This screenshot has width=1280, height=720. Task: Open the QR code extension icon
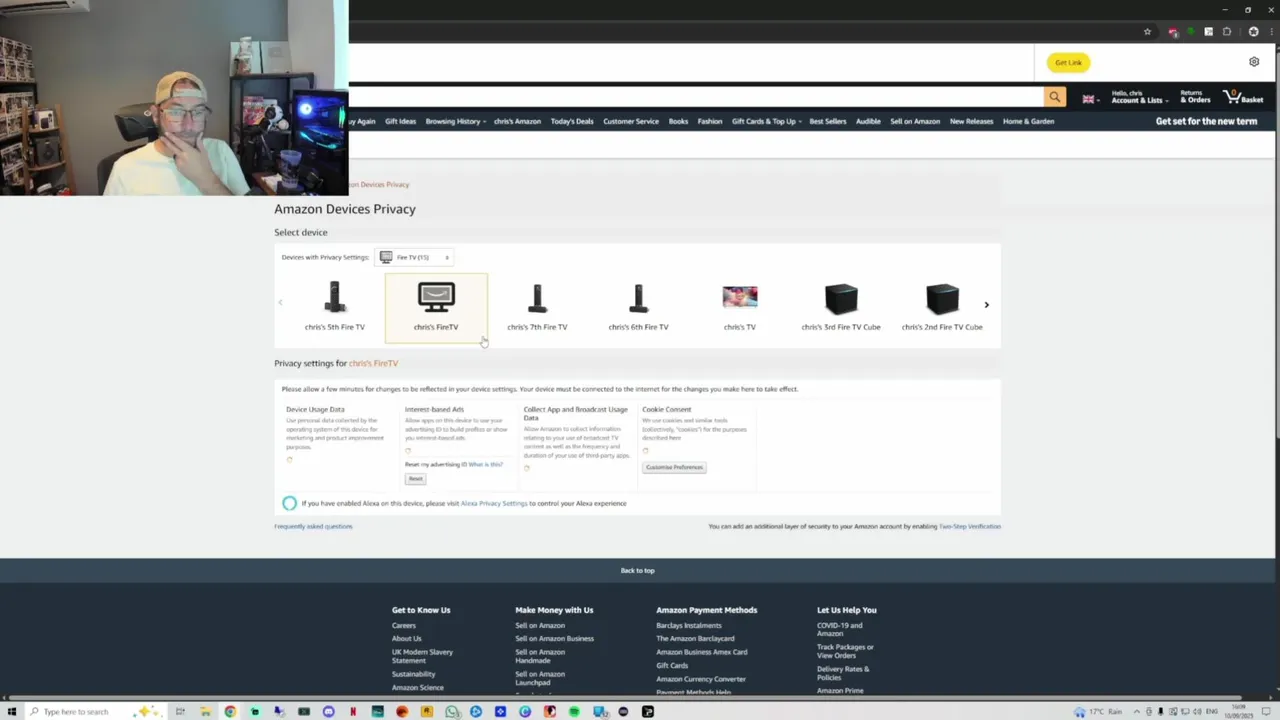click(1208, 32)
